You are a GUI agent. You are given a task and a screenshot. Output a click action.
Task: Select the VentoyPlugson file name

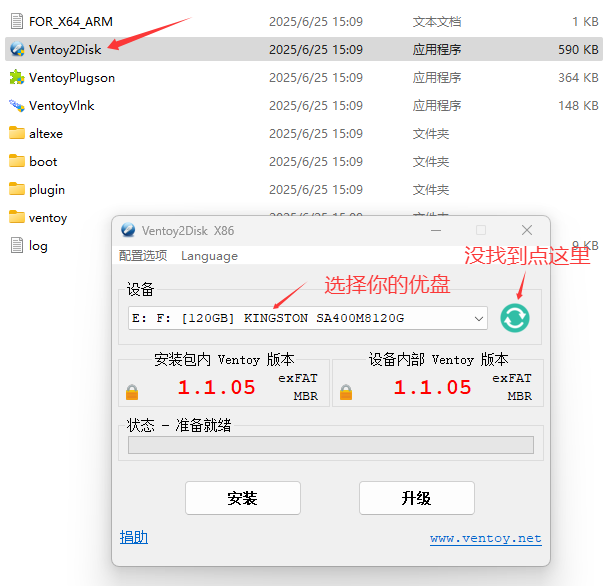pos(72,78)
